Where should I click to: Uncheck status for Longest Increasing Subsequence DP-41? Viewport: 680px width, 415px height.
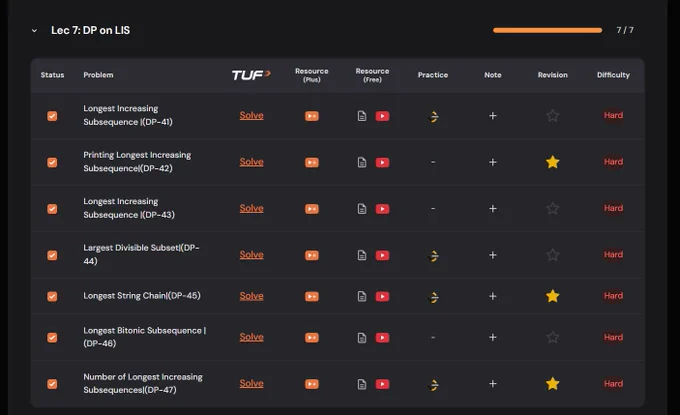(x=52, y=116)
